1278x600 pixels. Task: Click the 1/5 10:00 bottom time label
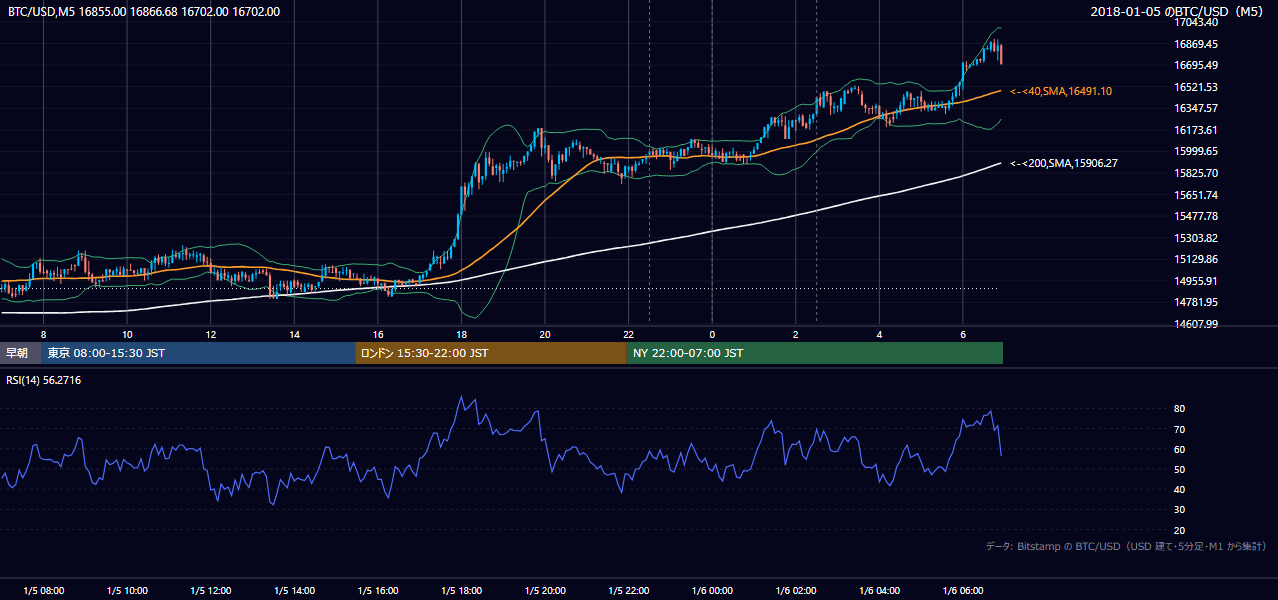click(127, 591)
